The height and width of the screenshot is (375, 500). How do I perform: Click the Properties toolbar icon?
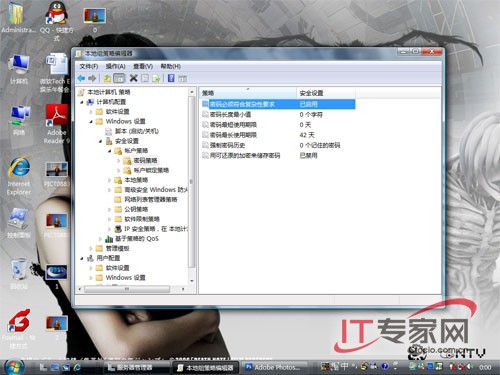pyautogui.click(x=145, y=78)
